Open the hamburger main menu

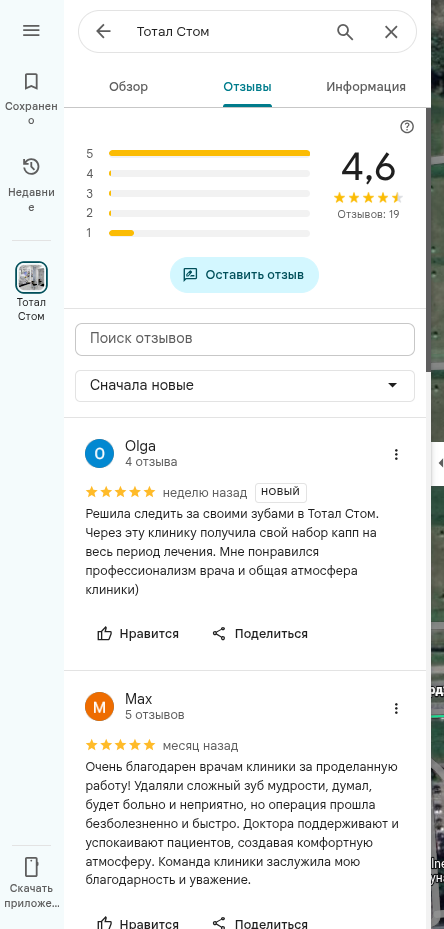pyautogui.click(x=31, y=31)
